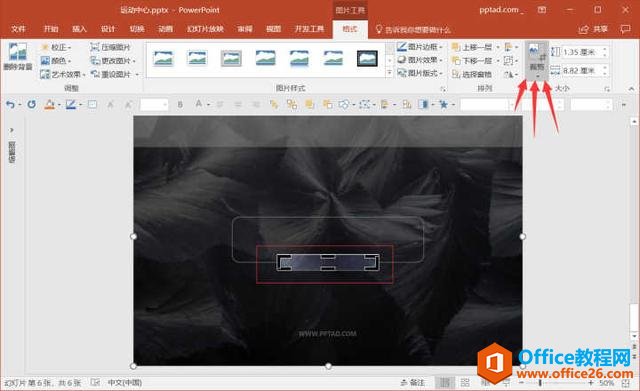Switch to the Insert (插入) tab
Image resolution: width=640 pixels, height=391 pixels.
79,29
